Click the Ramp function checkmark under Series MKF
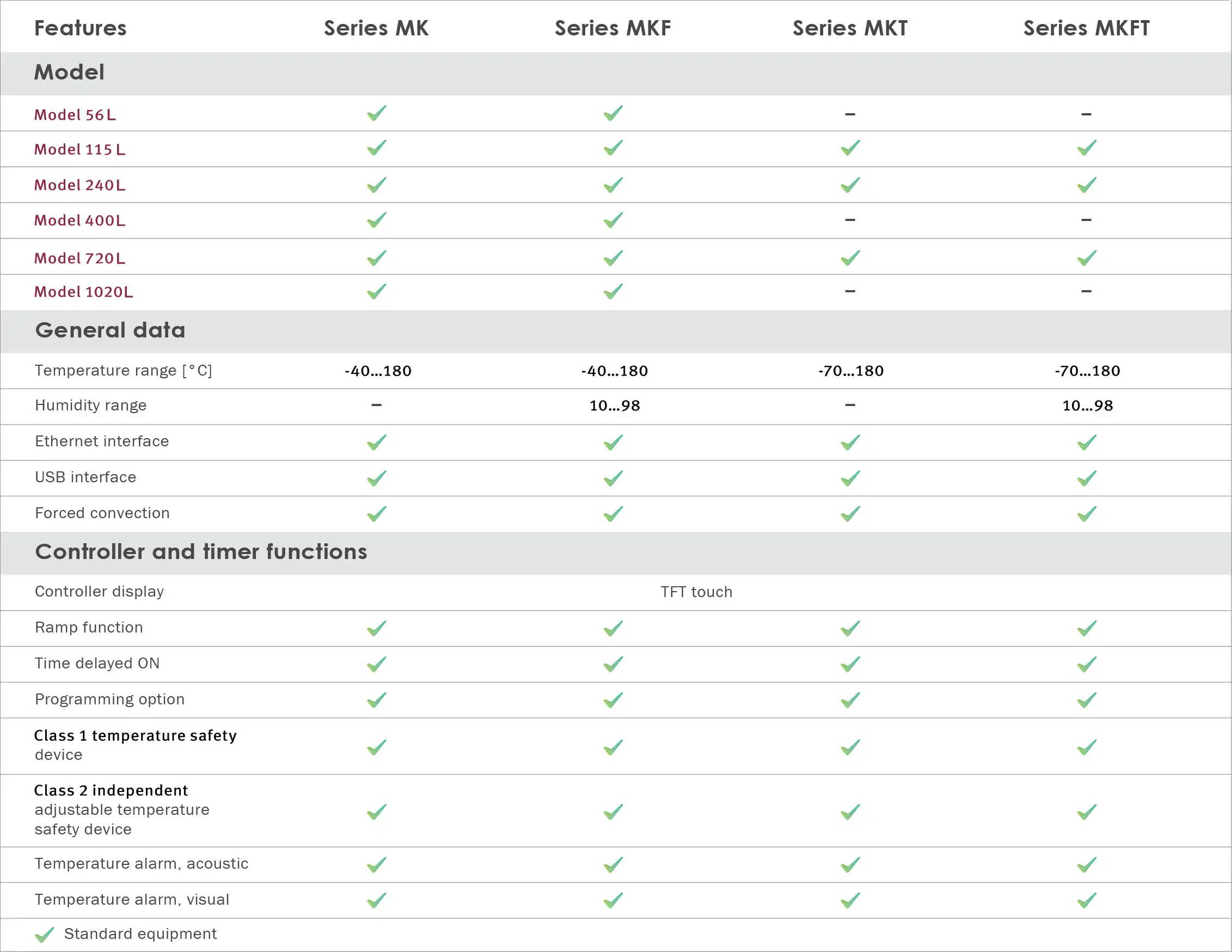Screen dimensions: 1232x952 point(613,629)
